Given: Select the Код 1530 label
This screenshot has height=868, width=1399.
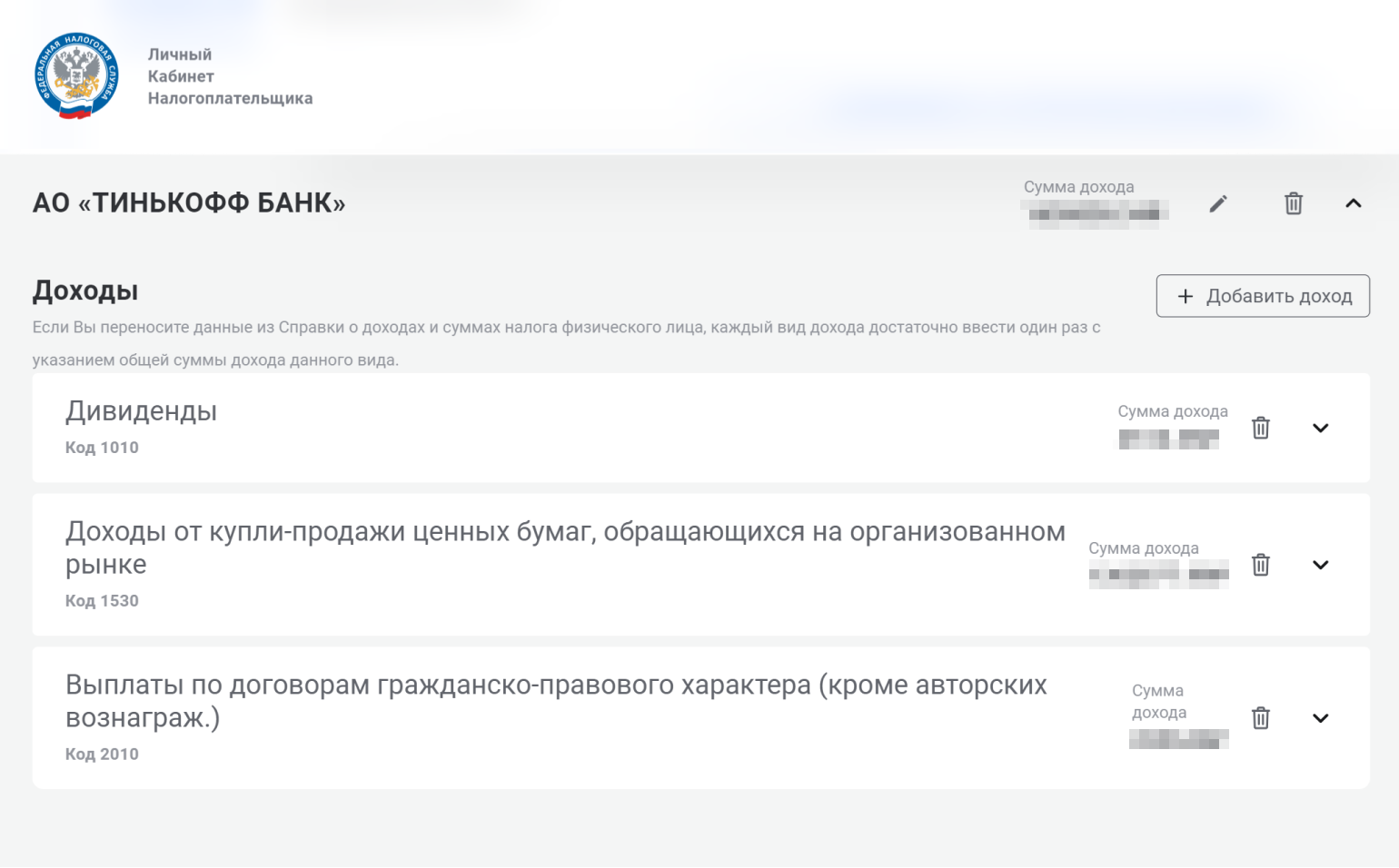Looking at the screenshot, I should click(x=102, y=601).
